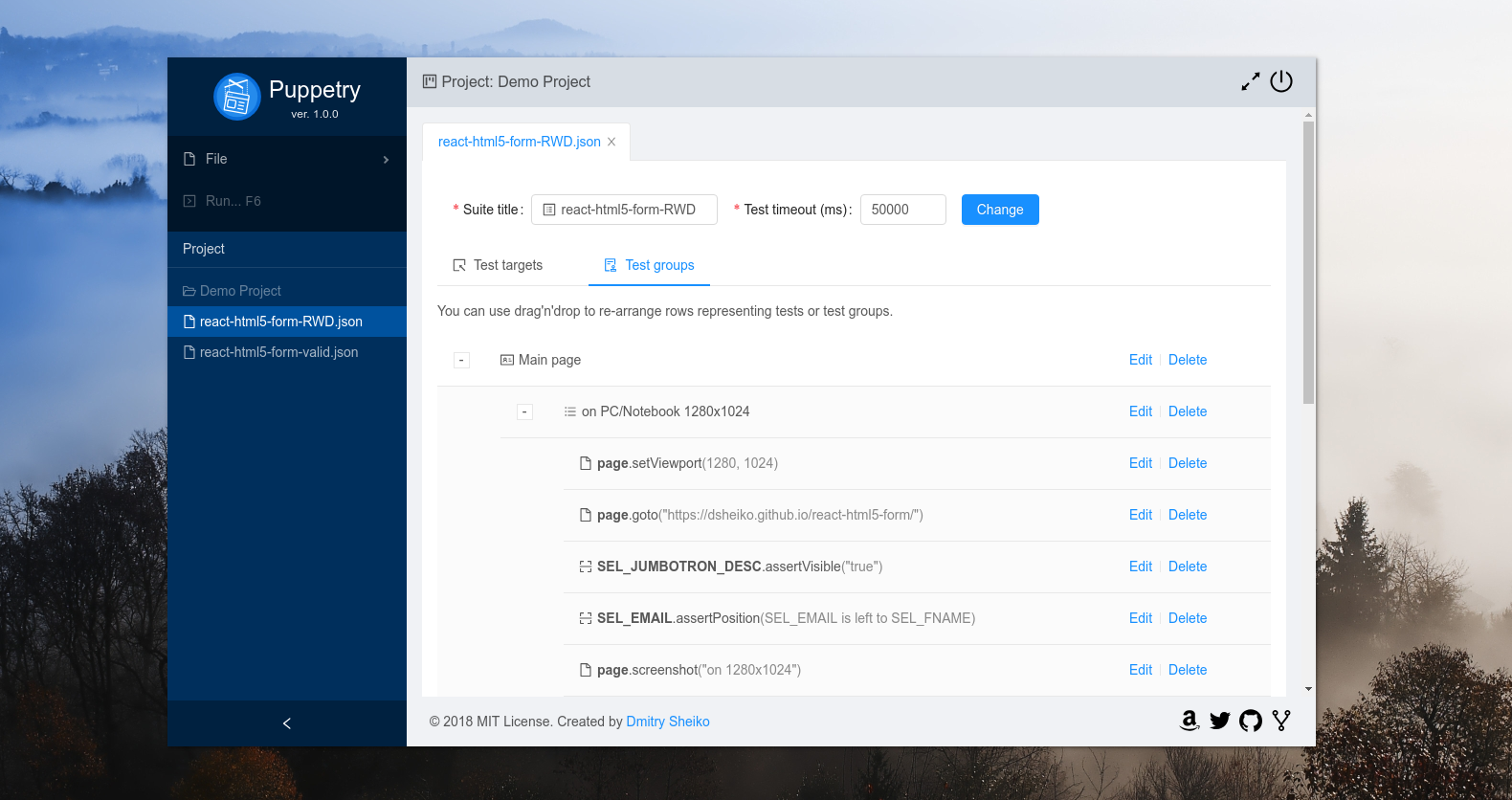Click the power quit icon

point(1281,81)
